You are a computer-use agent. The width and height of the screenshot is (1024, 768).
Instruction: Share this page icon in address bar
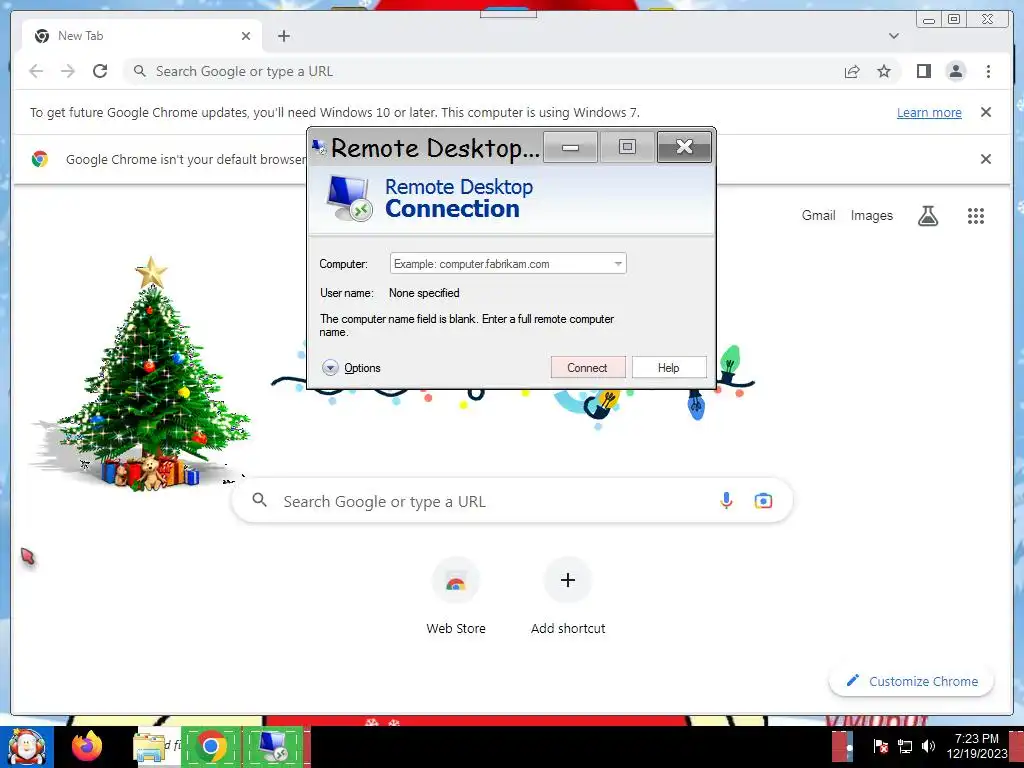pyautogui.click(x=852, y=71)
